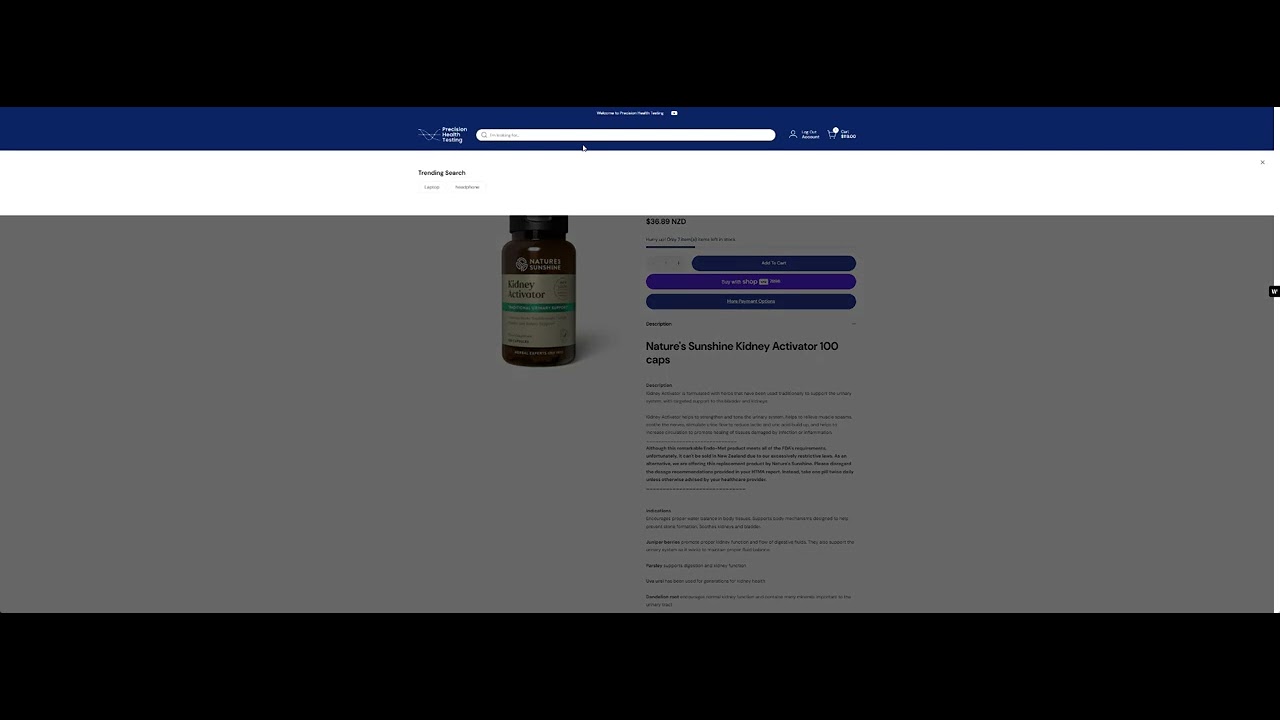The image size is (1280, 720).
Task: Click the product title Kidney Activator 100 caps
Action: pyautogui.click(x=742, y=353)
